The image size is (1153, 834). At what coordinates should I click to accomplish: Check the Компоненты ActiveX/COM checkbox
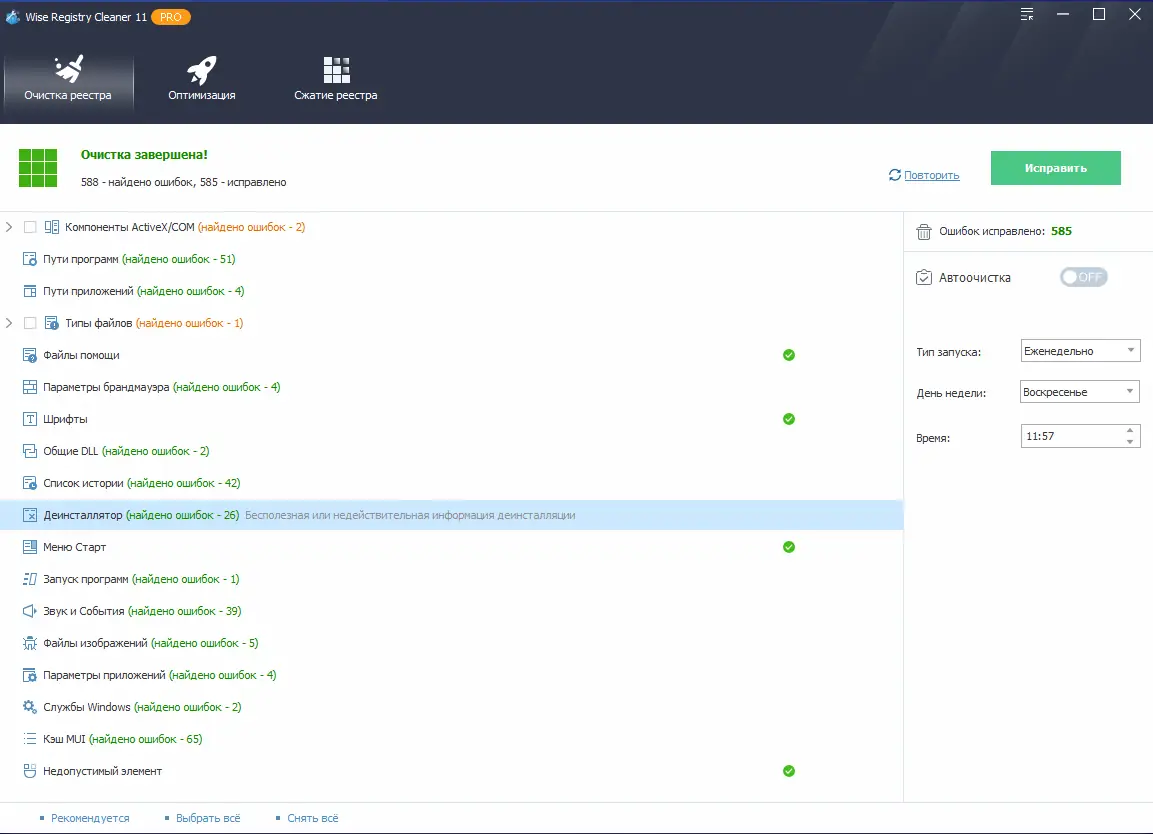28,227
